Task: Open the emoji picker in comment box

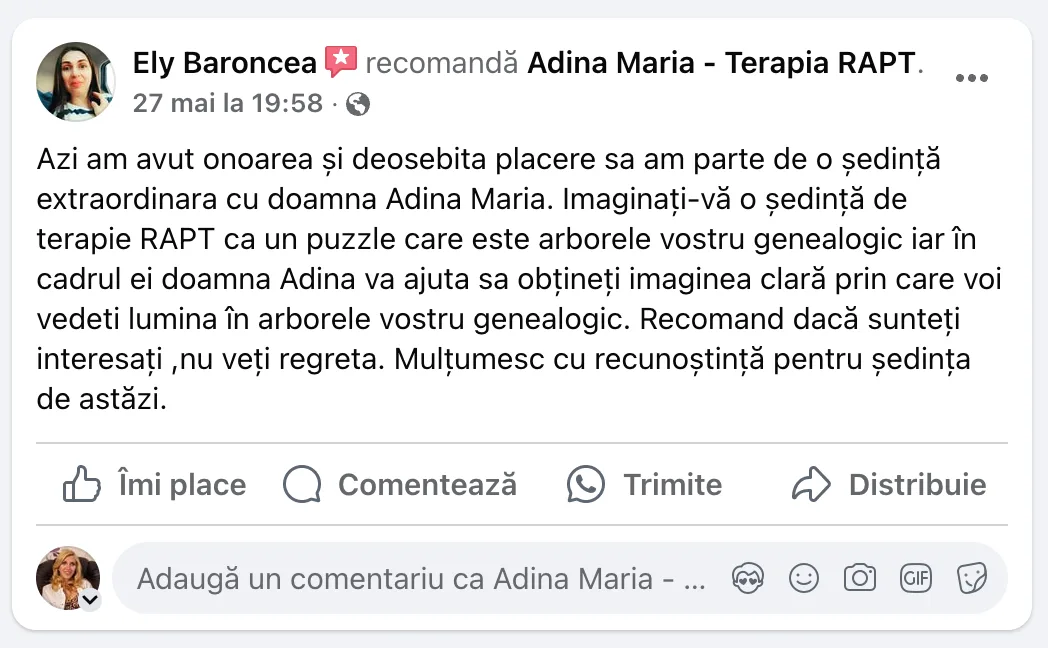Action: [x=804, y=578]
